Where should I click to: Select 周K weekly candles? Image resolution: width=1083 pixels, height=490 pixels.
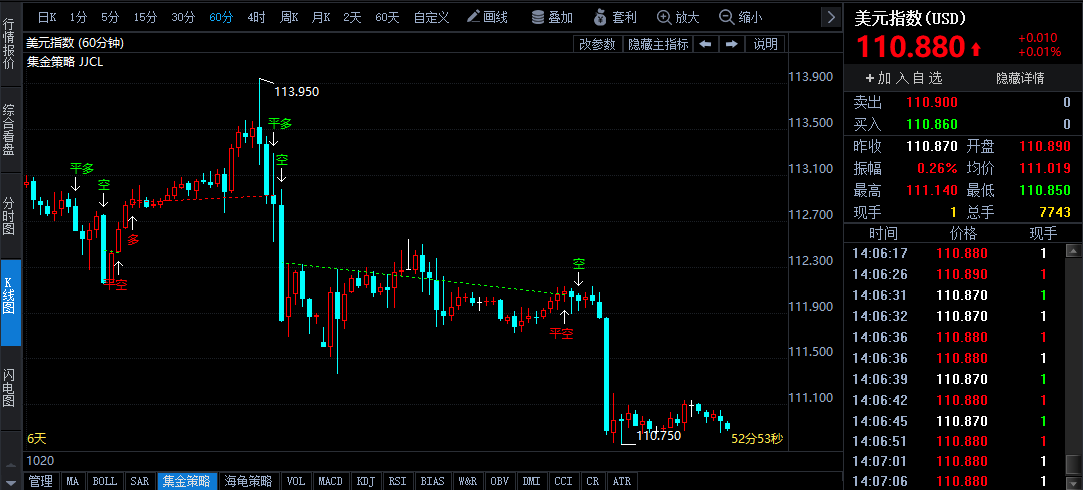pyautogui.click(x=289, y=17)
